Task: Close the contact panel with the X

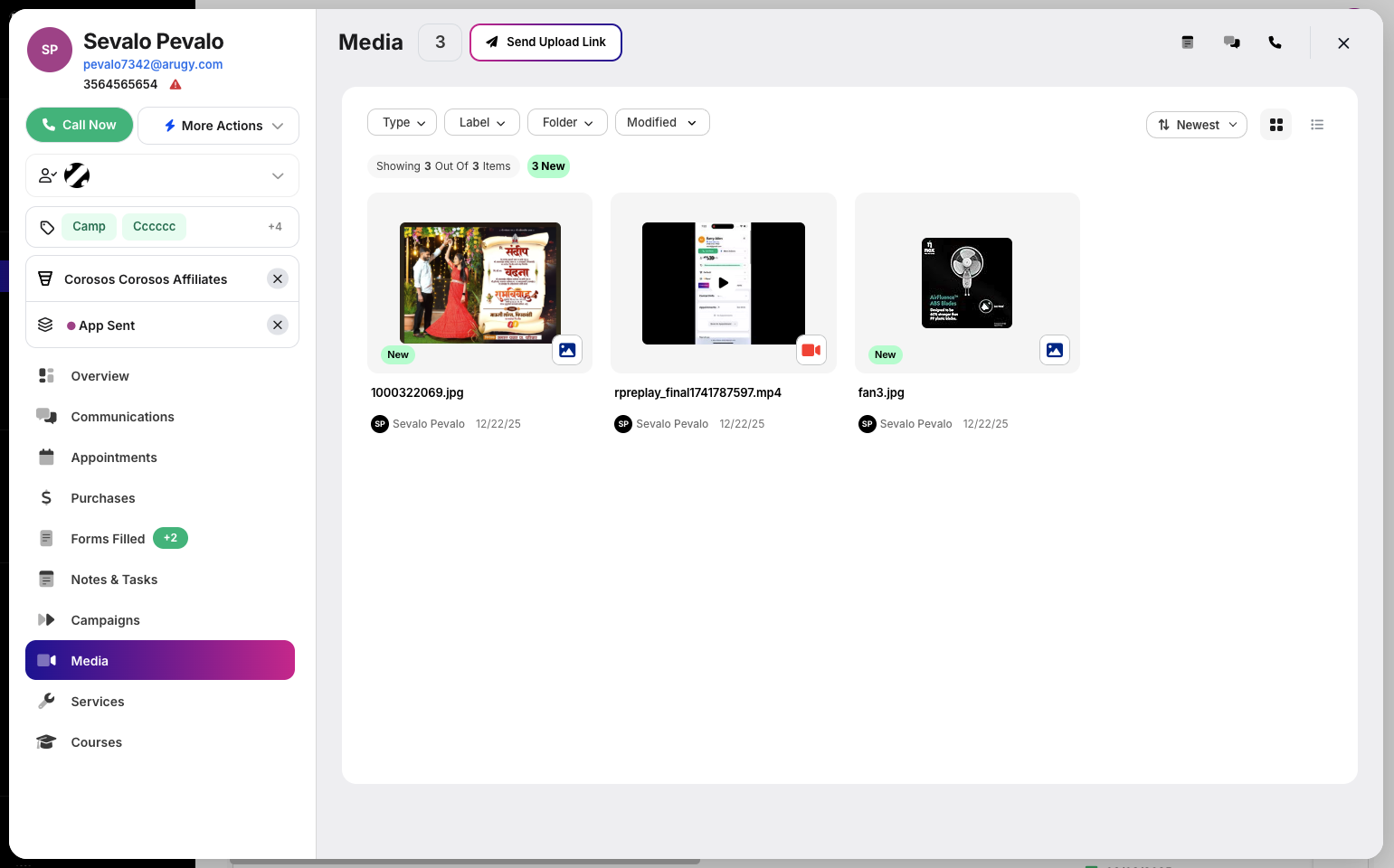Action: 1343,43
